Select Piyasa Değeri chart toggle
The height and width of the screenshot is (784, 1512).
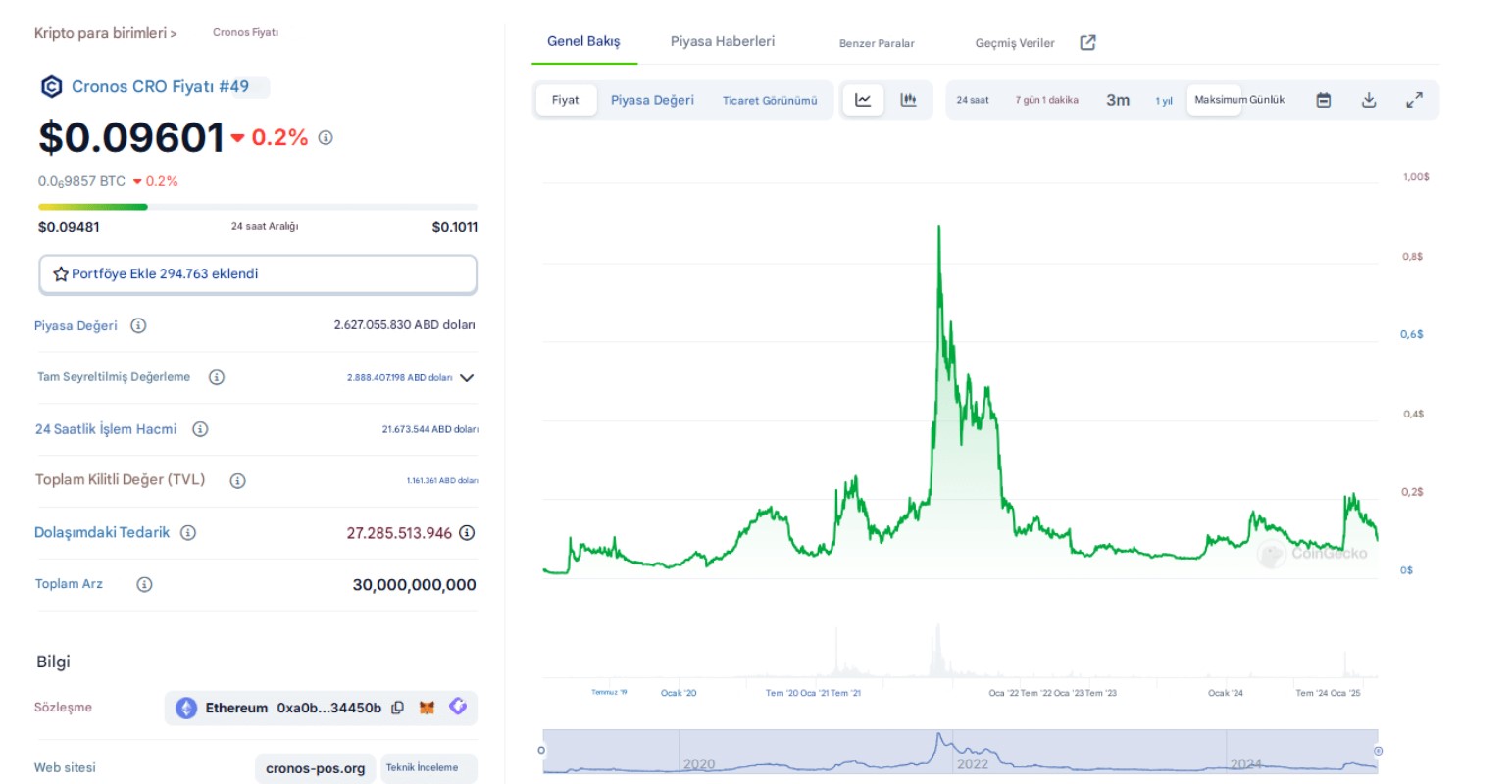pyautogui.click(x=652, y=100)
